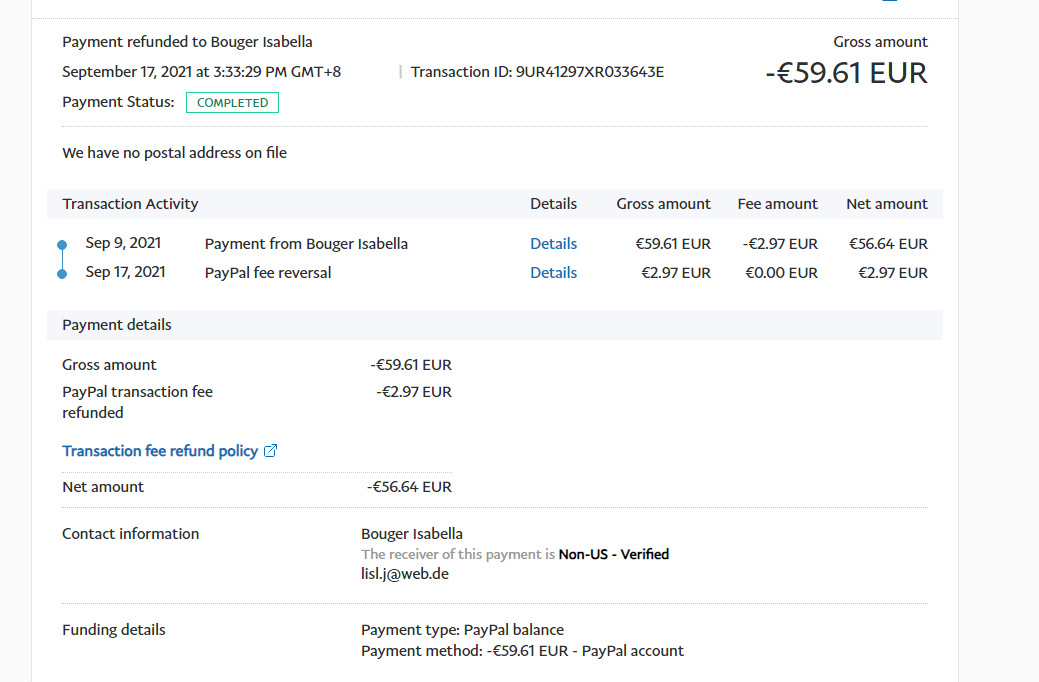
Task: Click the Gross amount column header in table
Action: (663, 204)
